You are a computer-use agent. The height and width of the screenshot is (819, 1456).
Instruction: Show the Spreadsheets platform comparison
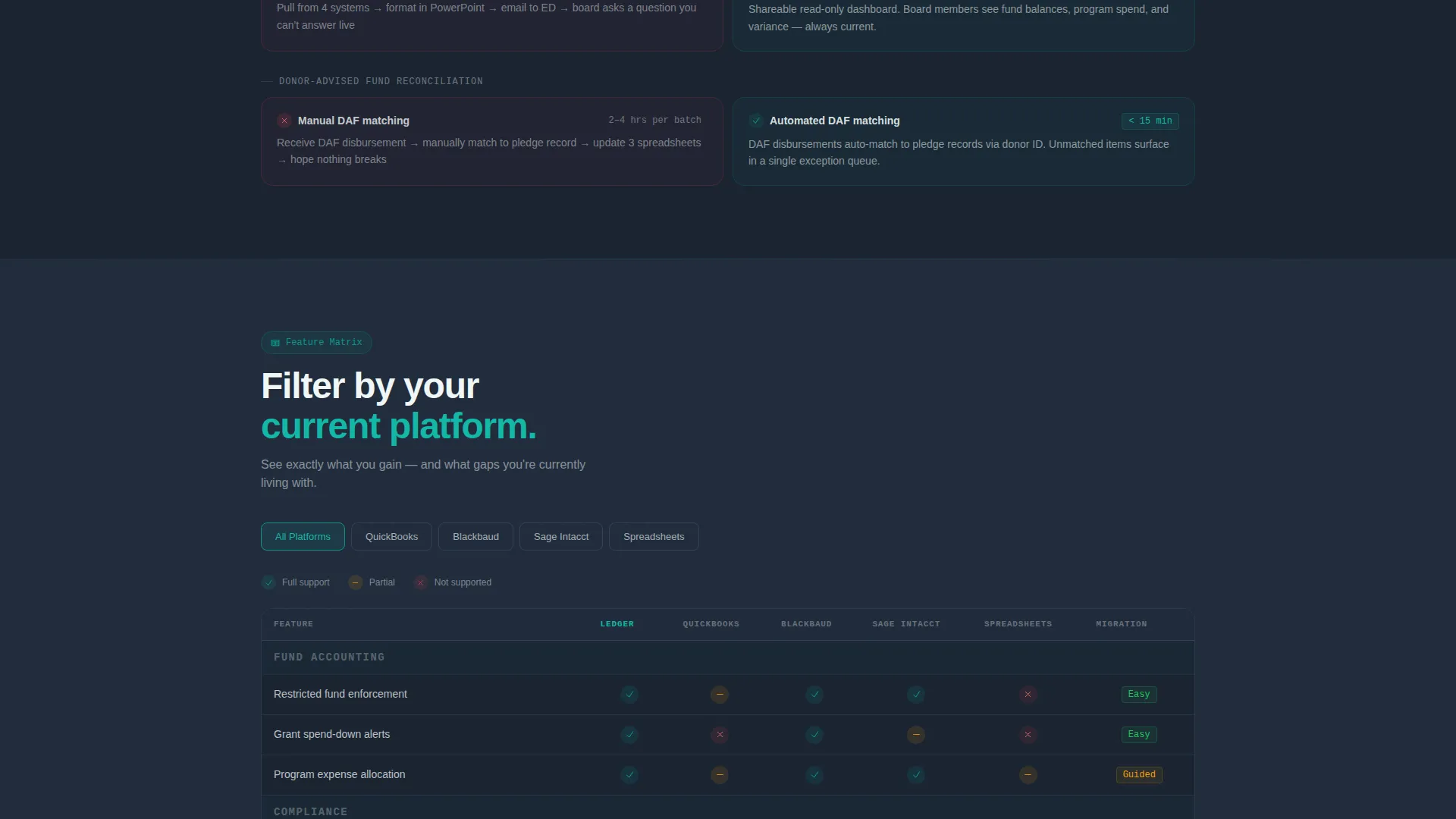[x=654, y=536]
